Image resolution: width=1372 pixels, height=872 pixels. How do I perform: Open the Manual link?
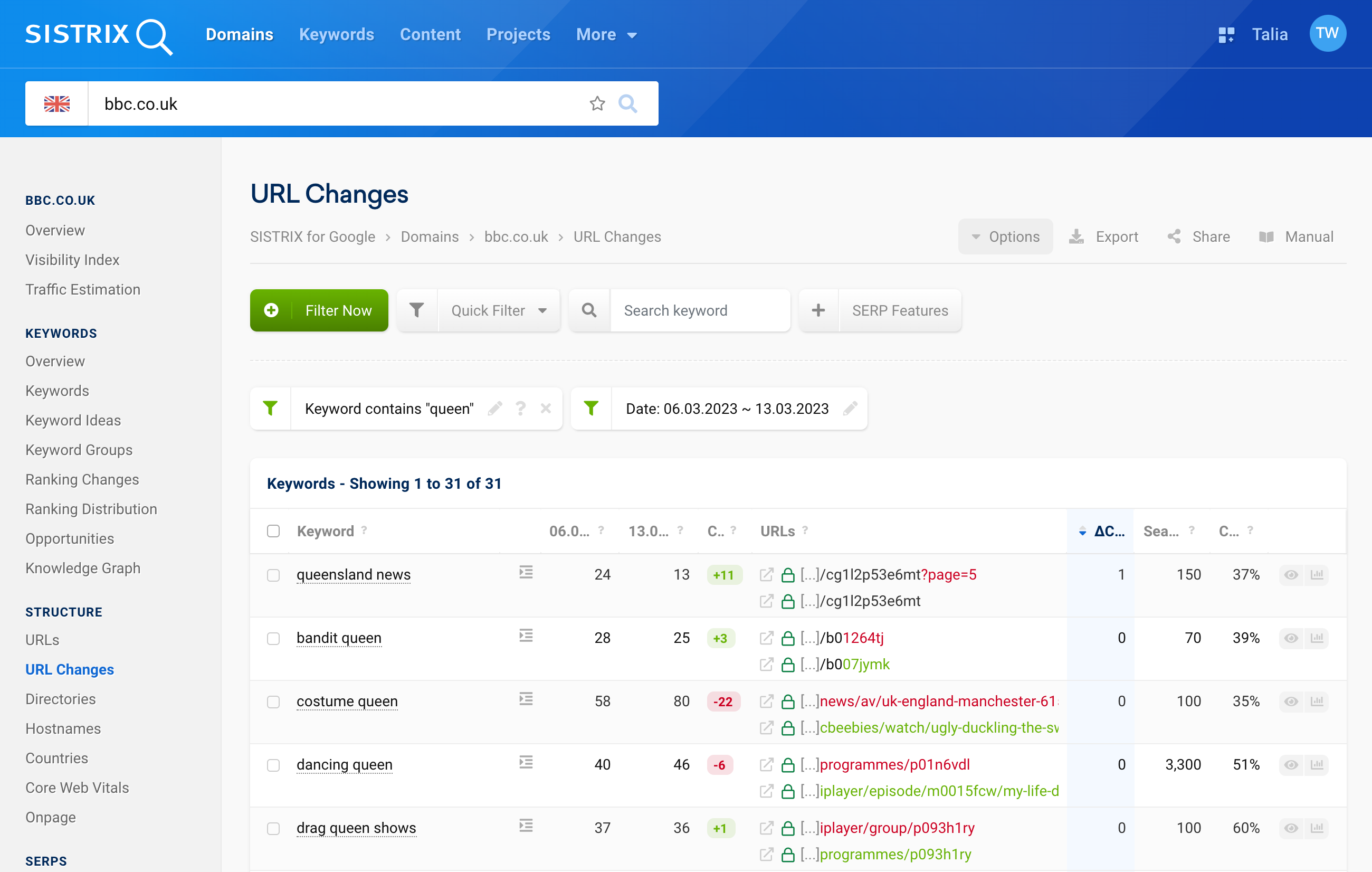click(x=1295, y=236)
